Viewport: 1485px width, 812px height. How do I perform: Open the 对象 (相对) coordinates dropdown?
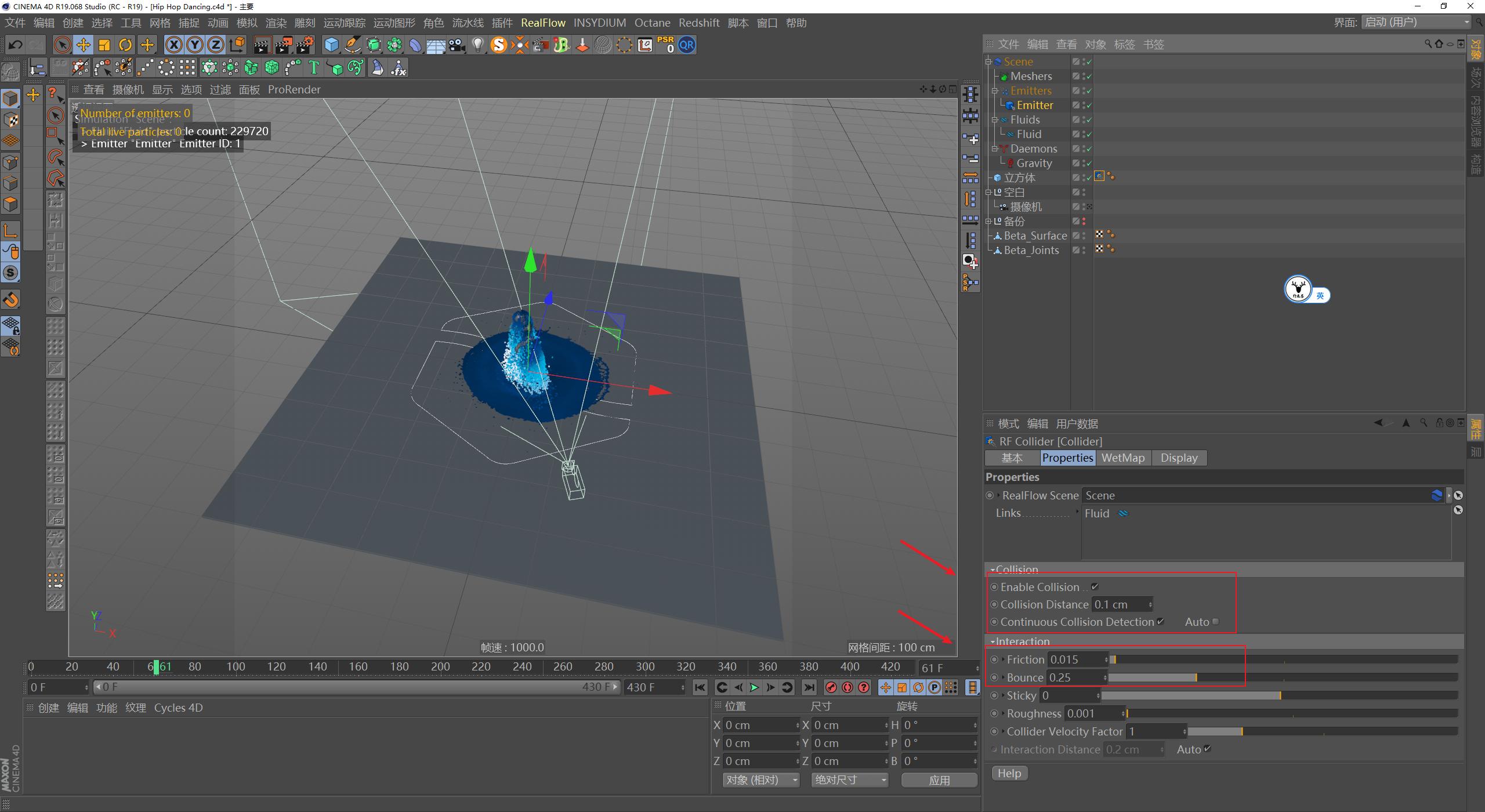pos(761,780)
